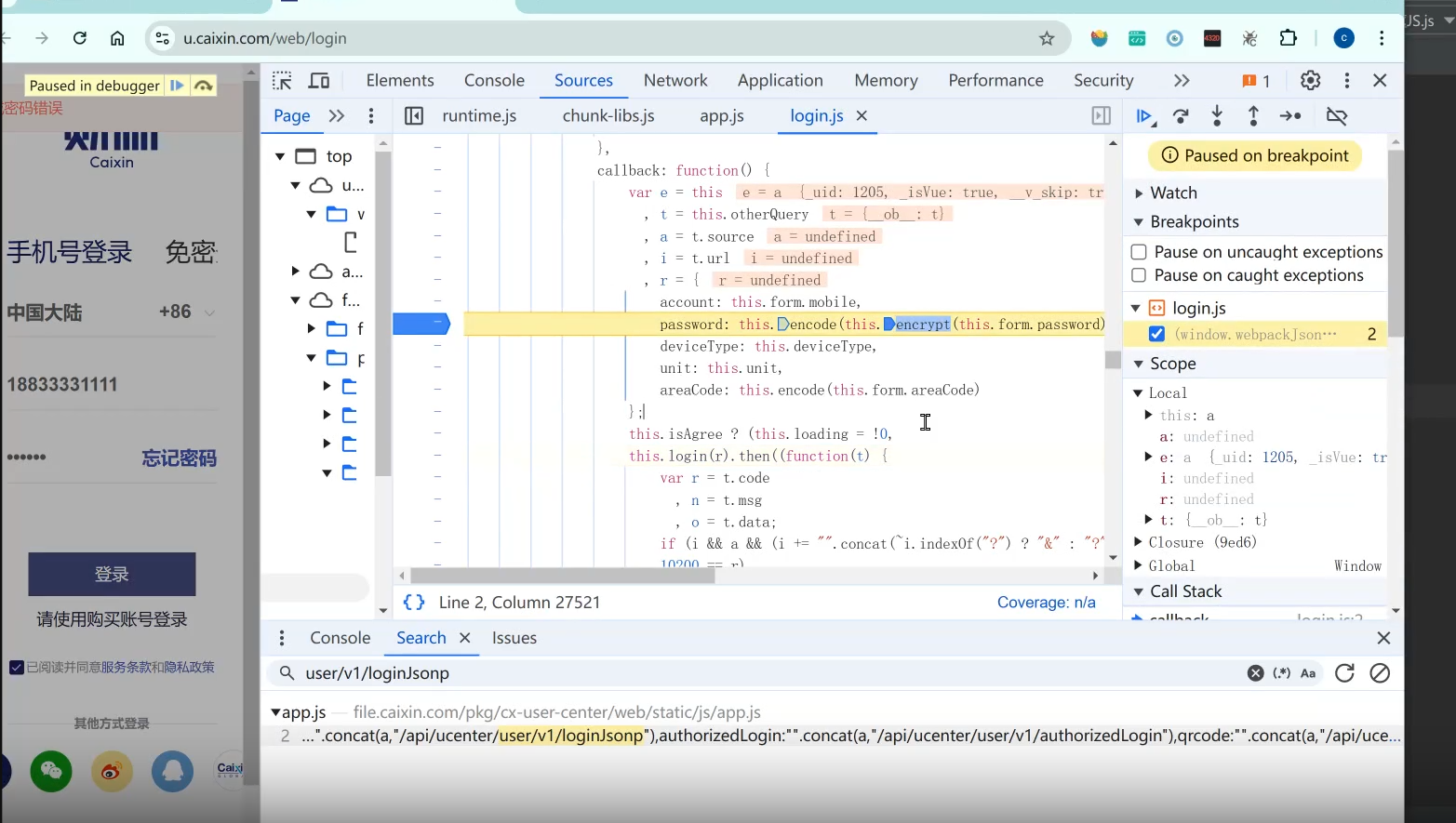Collapse the top frame tree node
Screen dimensions: 1456x823
(x=280, y=156)
